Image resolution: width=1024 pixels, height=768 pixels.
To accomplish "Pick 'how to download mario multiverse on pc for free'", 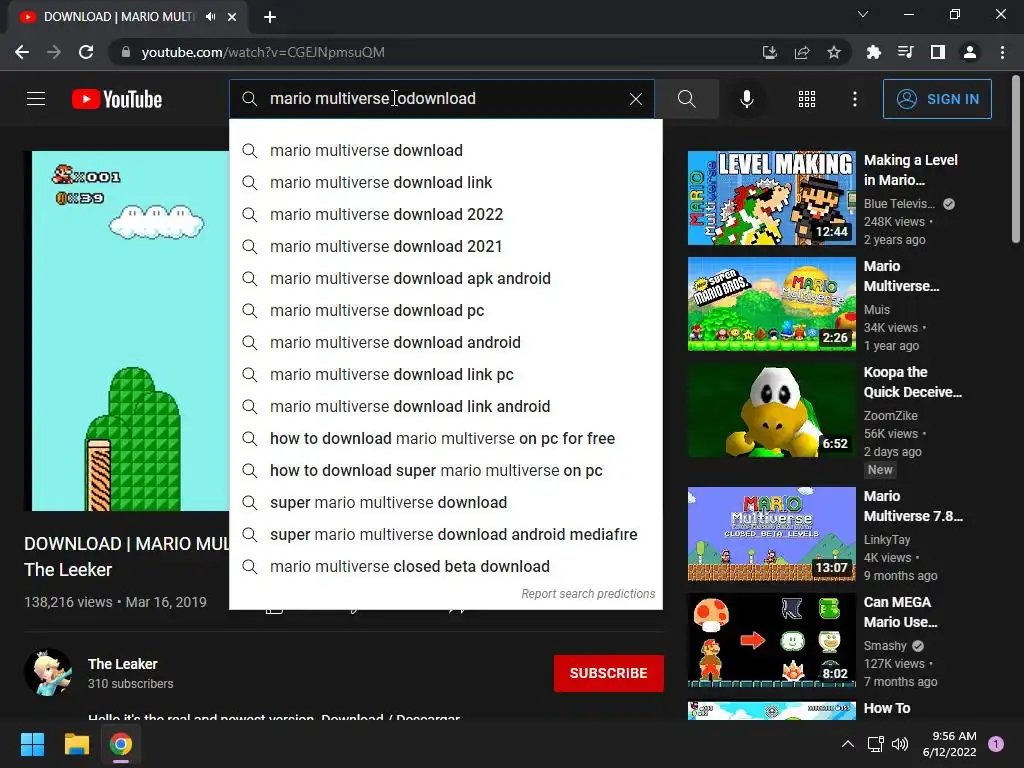I will click(445, 438).
